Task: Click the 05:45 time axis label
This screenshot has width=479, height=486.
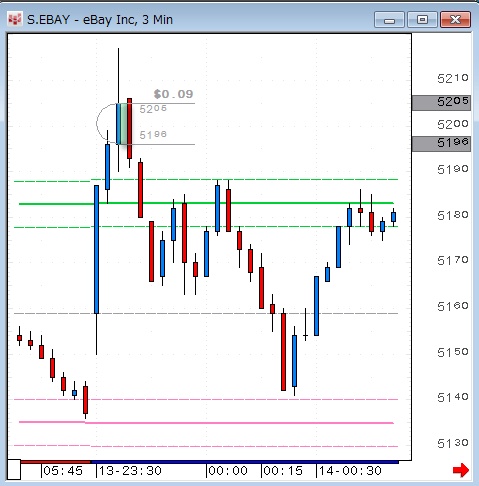Action: [x=63, y=471]
